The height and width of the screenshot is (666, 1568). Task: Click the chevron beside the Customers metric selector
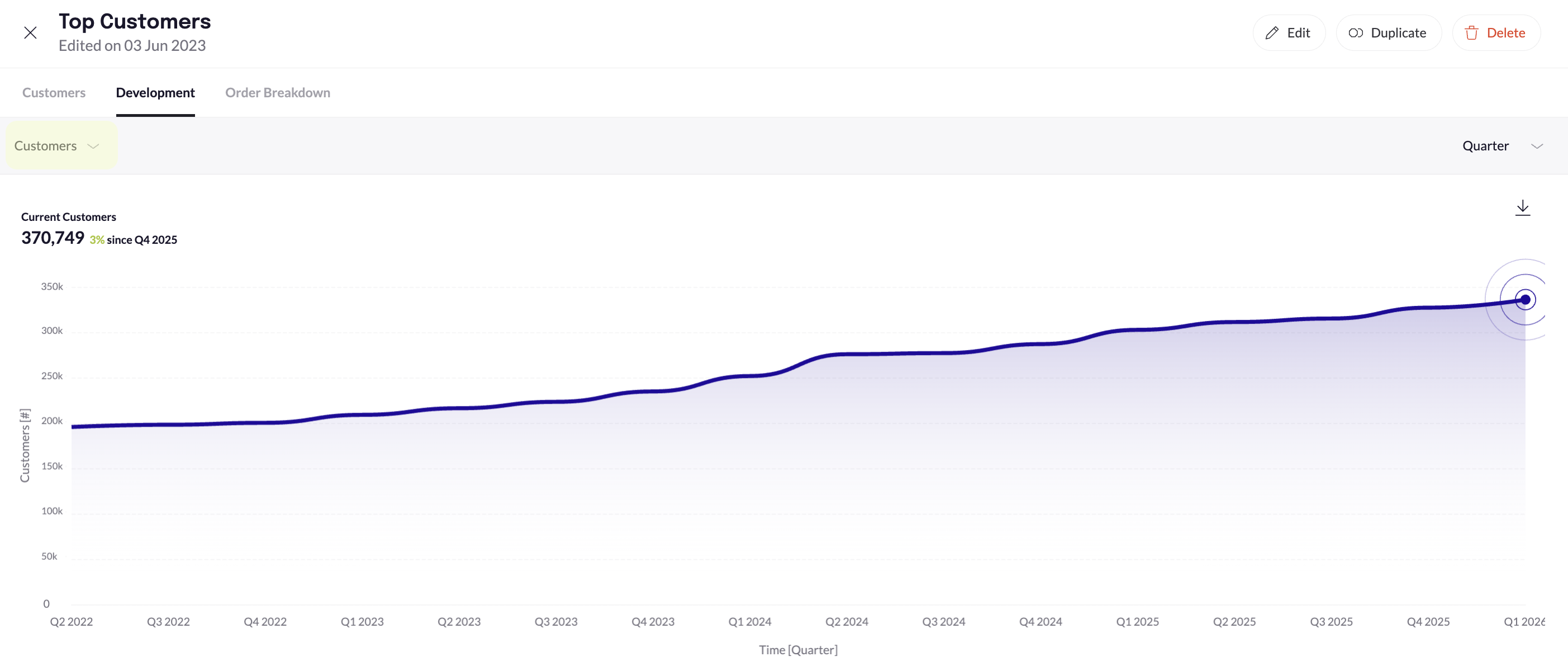(94, 147)
